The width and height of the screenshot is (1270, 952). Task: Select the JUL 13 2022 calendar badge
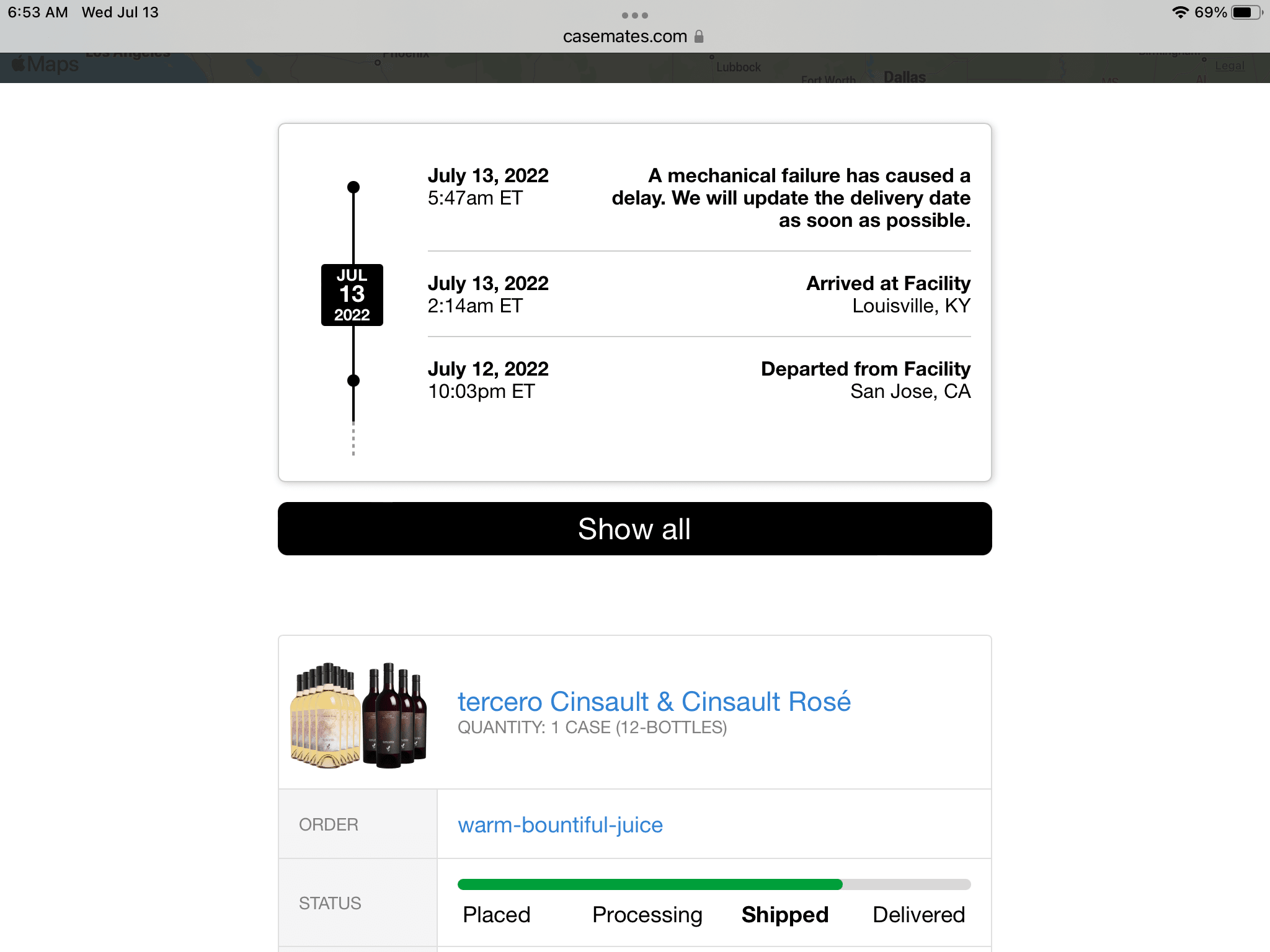click(x=352, y=296)
